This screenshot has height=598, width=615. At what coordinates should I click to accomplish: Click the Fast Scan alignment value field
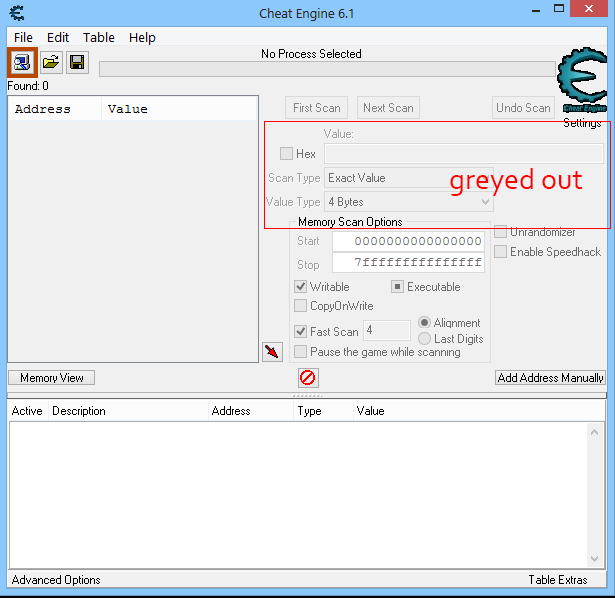coord(387,330)
